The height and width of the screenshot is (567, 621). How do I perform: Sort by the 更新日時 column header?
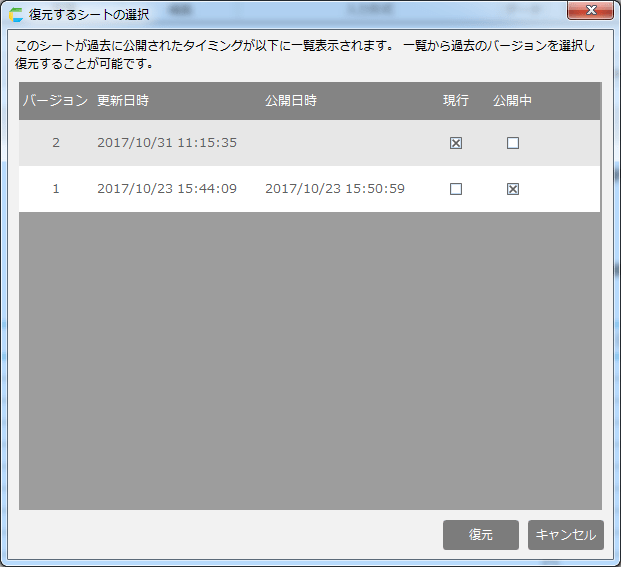click(x=123, y=101)
